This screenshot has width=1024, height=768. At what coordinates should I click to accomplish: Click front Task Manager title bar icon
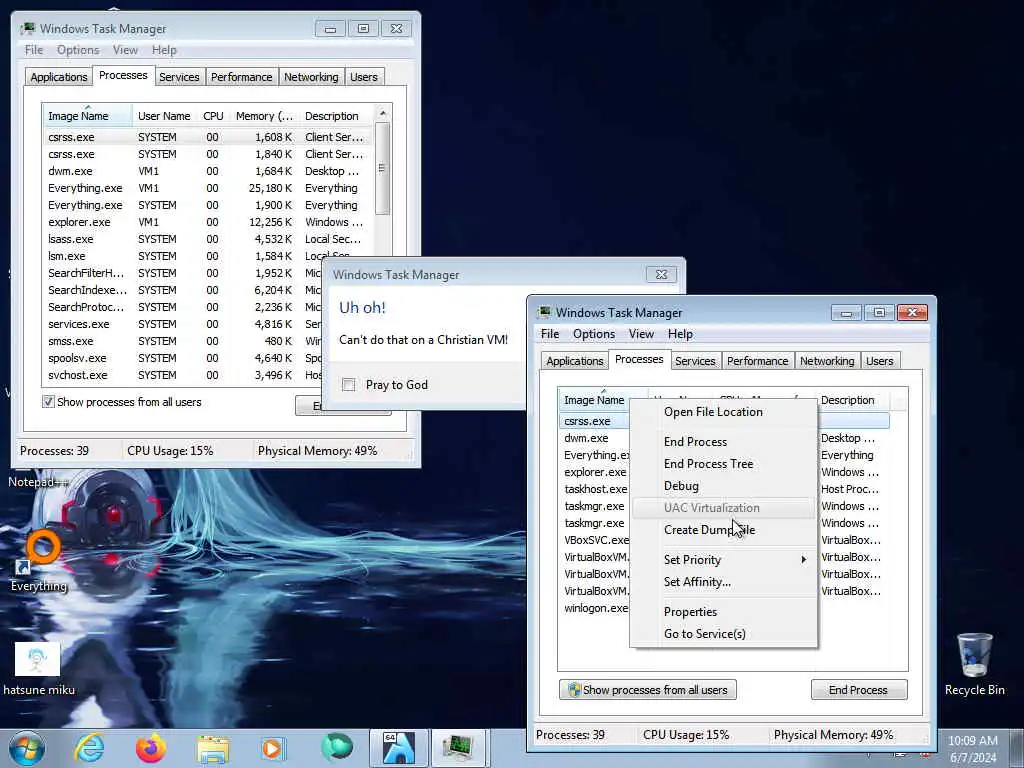(543, 313)
